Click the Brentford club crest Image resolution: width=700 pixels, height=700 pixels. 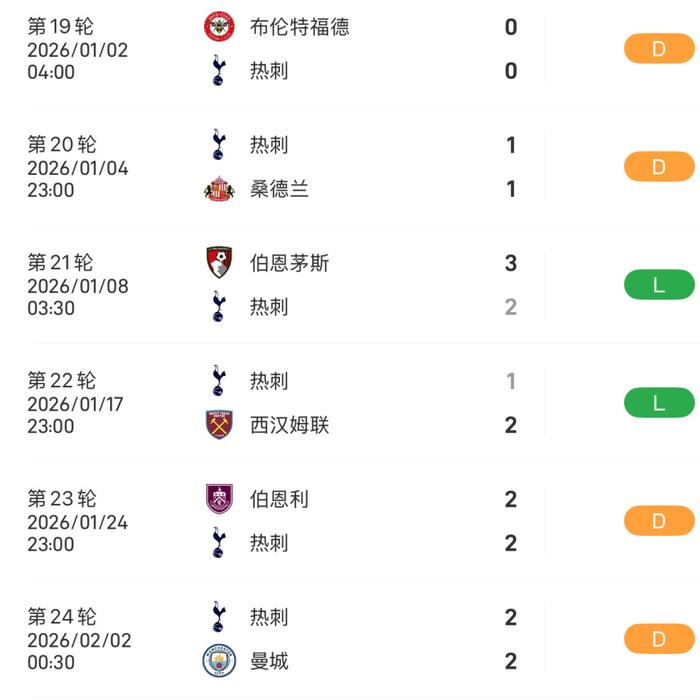tap(217, 27)
